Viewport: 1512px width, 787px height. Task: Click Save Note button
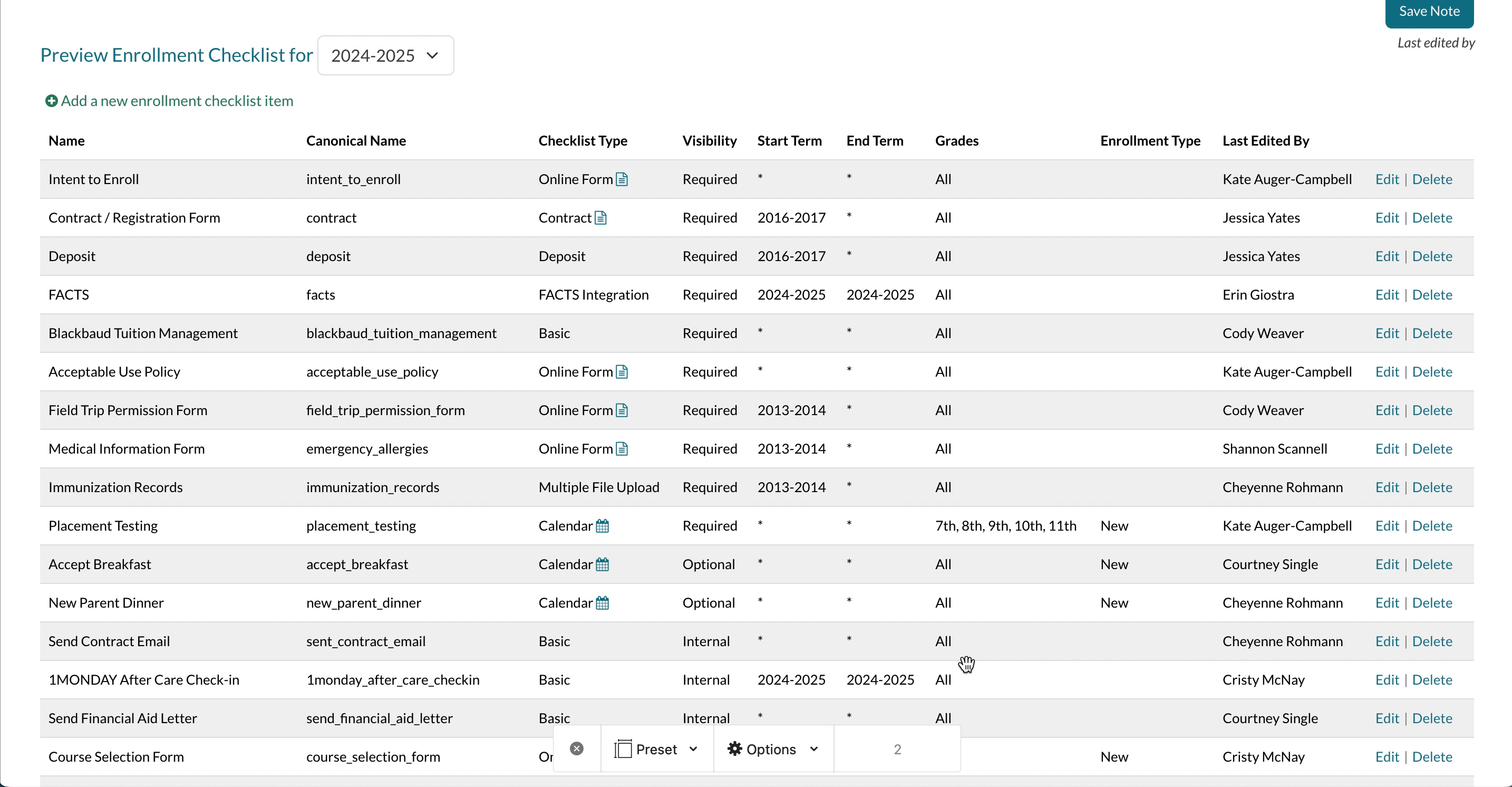[1429, 12]
